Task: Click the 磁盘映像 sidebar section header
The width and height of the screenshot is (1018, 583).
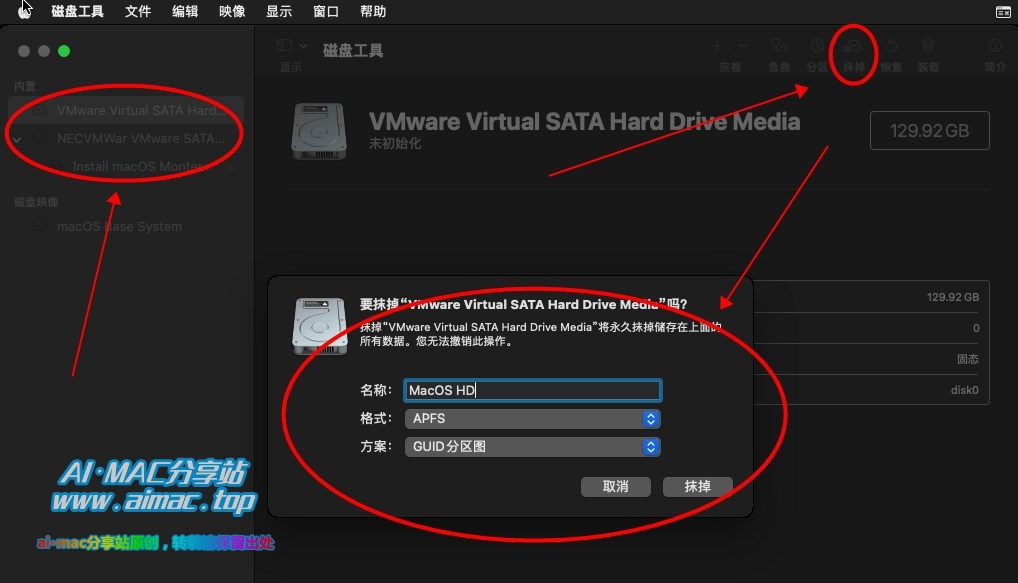Action: click(36, 202)
